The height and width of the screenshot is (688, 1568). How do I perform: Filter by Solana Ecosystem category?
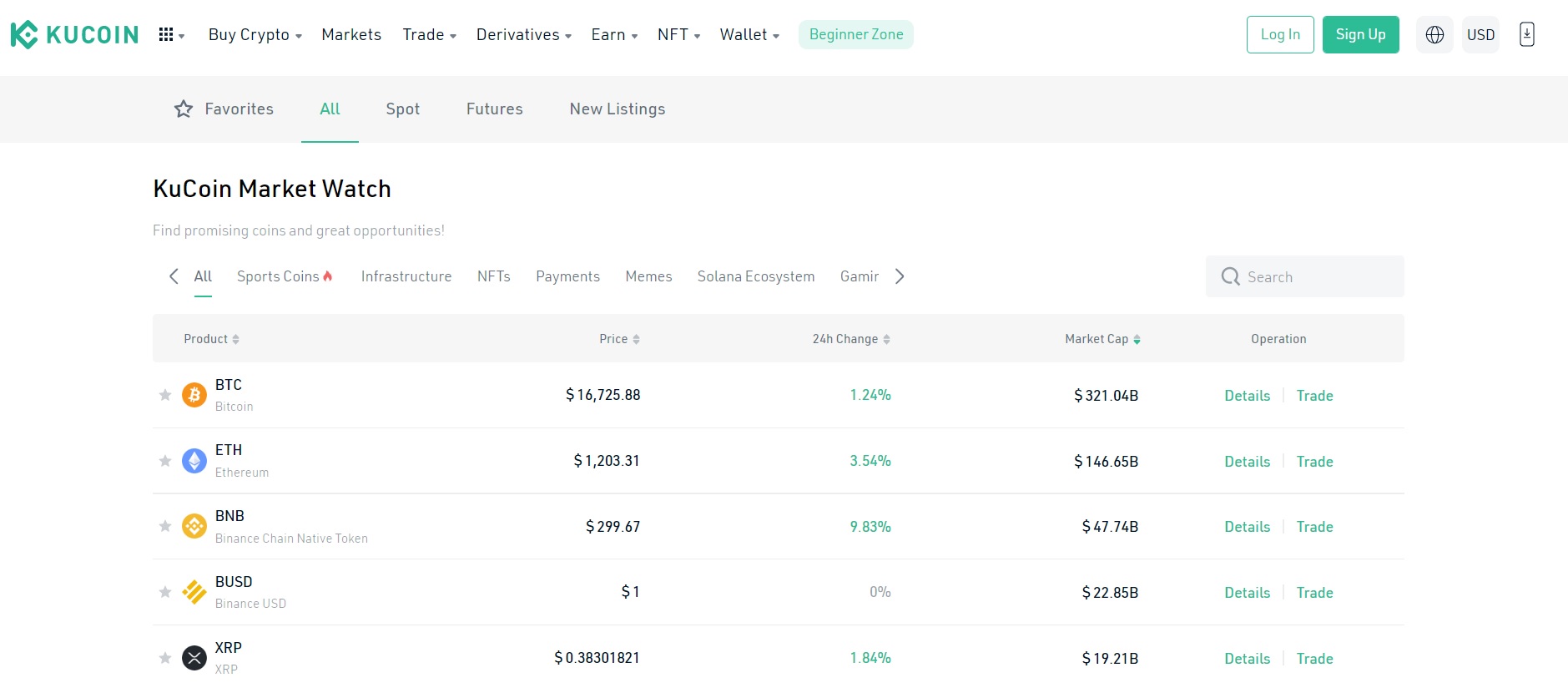756,276
